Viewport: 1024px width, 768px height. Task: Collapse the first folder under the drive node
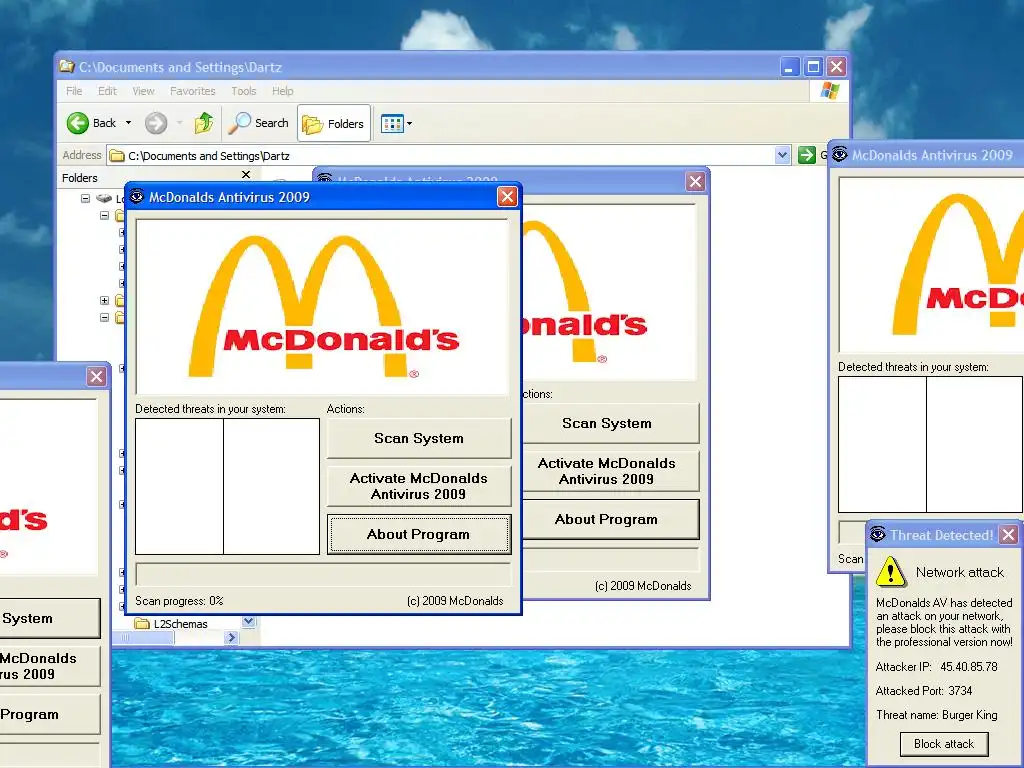coord(104,215)
